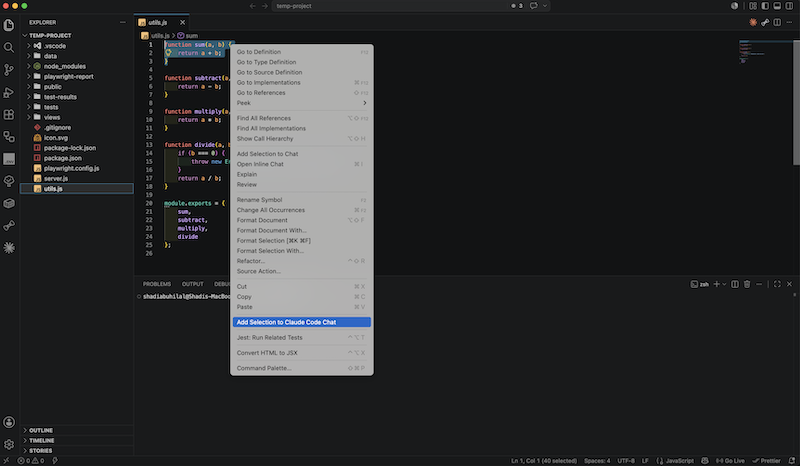The height and width of the screenshot is (466, 800).
Task: Select Command Palette... entry
Action: click(302, 368)
